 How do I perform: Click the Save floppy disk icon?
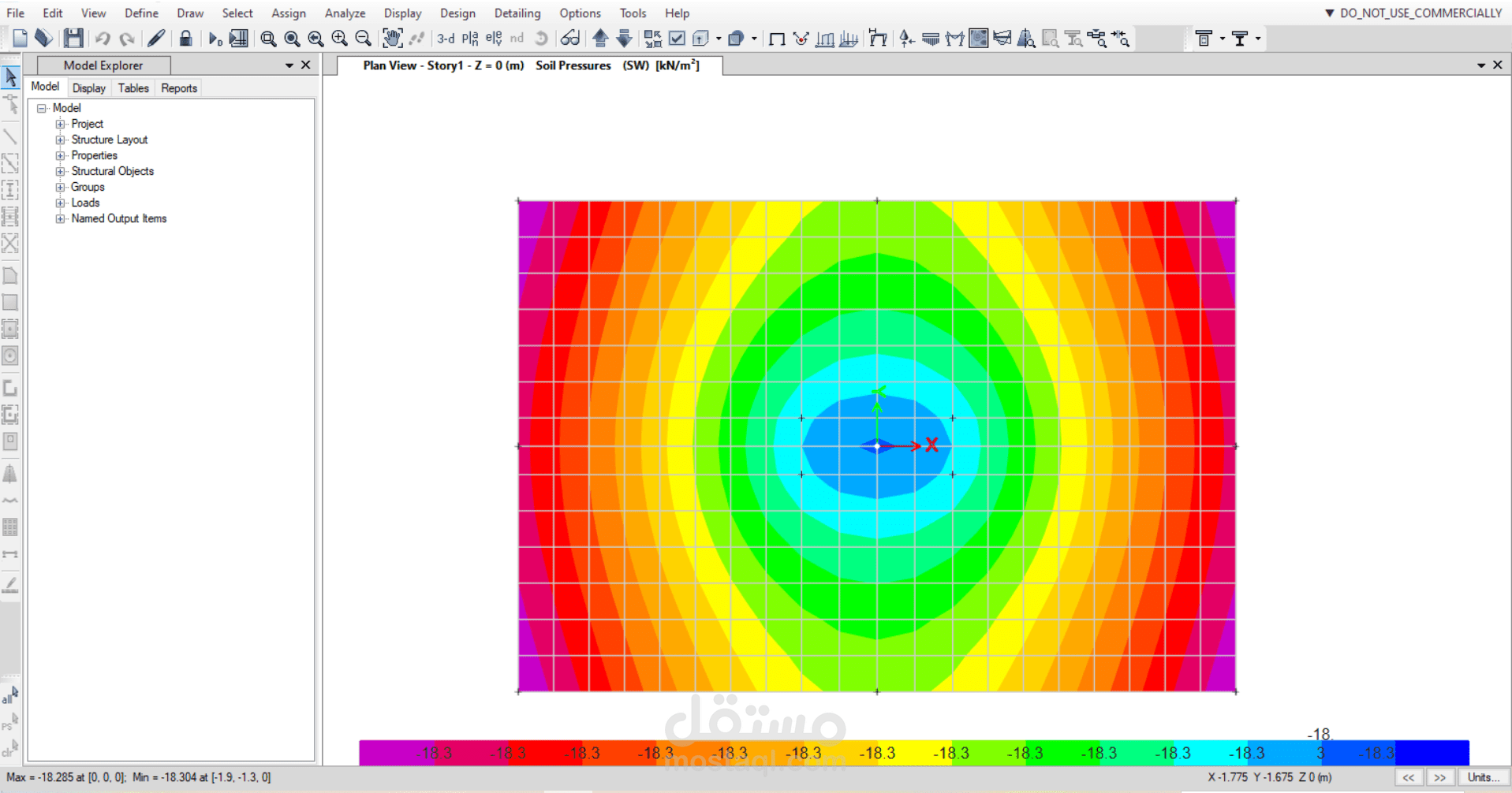[73, 38]
